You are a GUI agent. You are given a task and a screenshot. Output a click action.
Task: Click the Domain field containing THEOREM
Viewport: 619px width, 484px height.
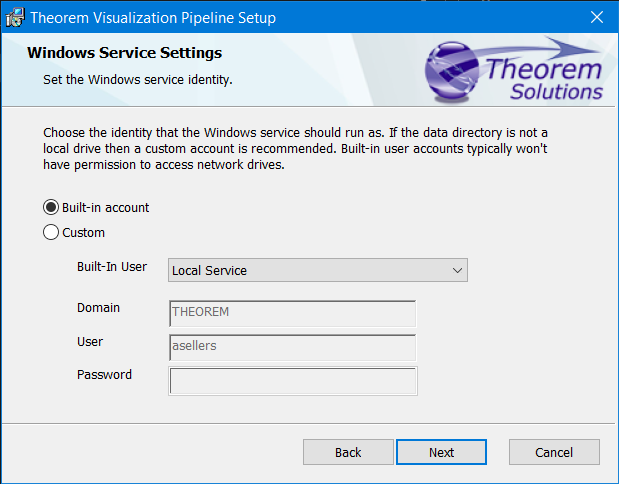tap(292, 313)
